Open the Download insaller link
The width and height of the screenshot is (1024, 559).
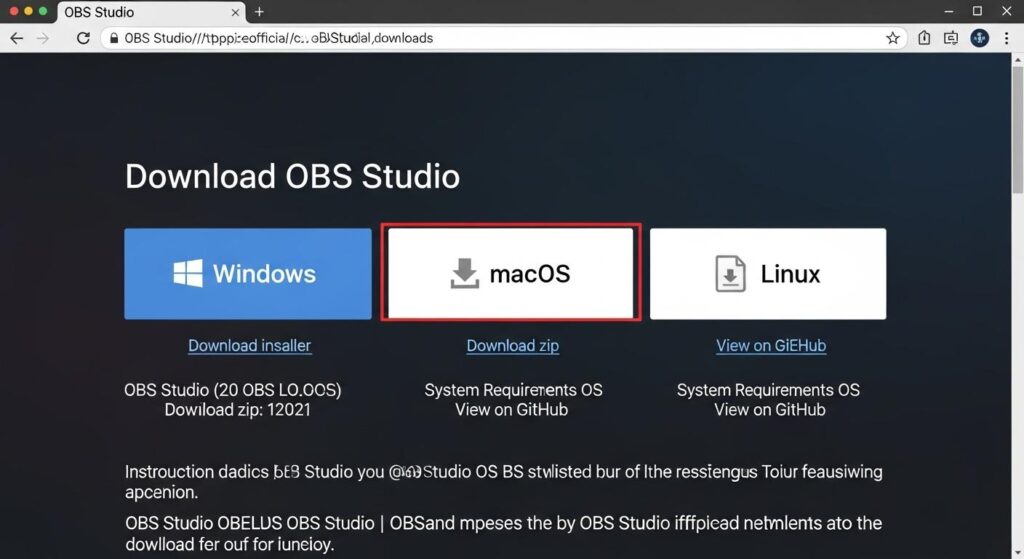249,345
